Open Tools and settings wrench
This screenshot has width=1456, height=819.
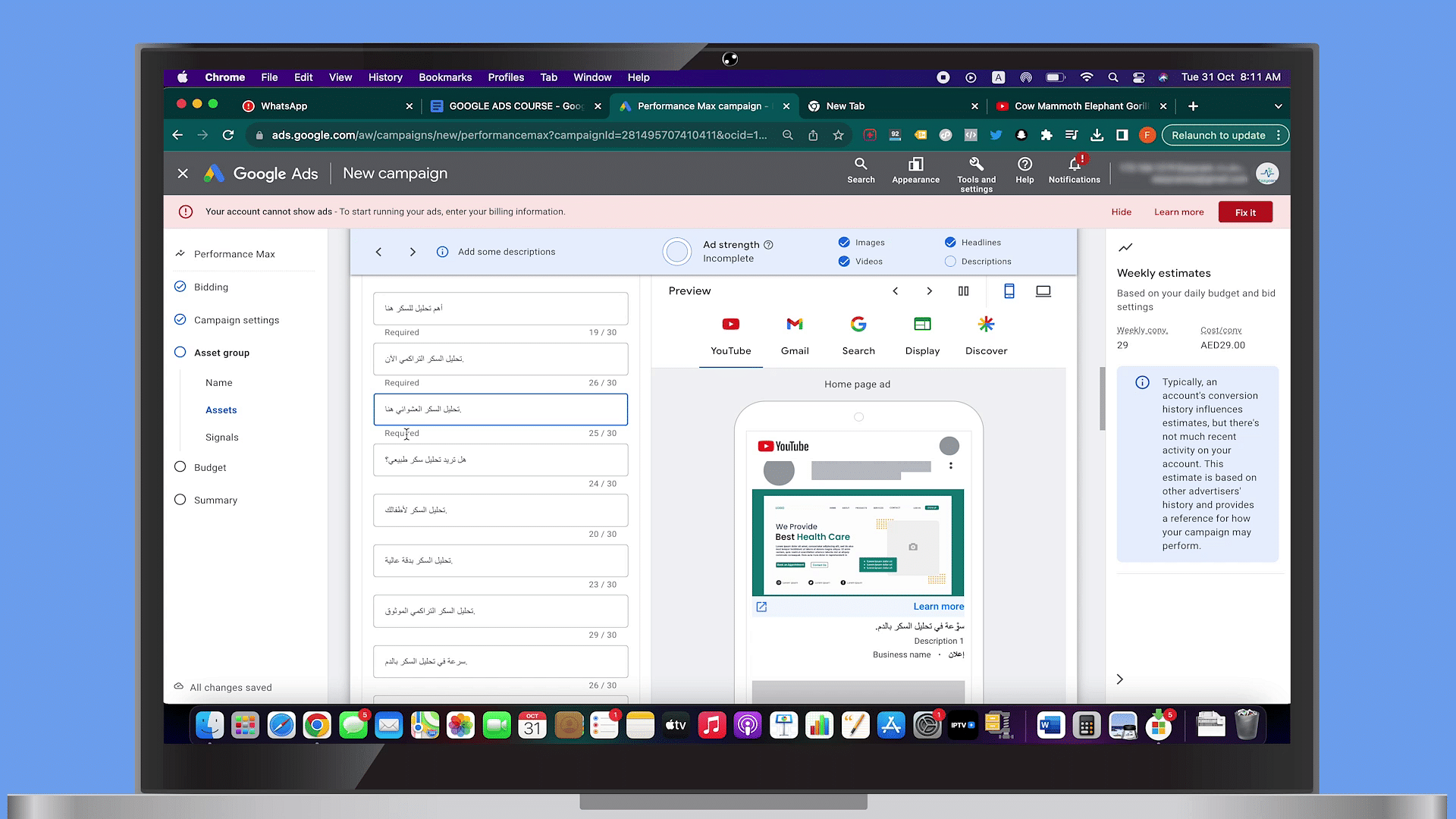pos(976,174)
